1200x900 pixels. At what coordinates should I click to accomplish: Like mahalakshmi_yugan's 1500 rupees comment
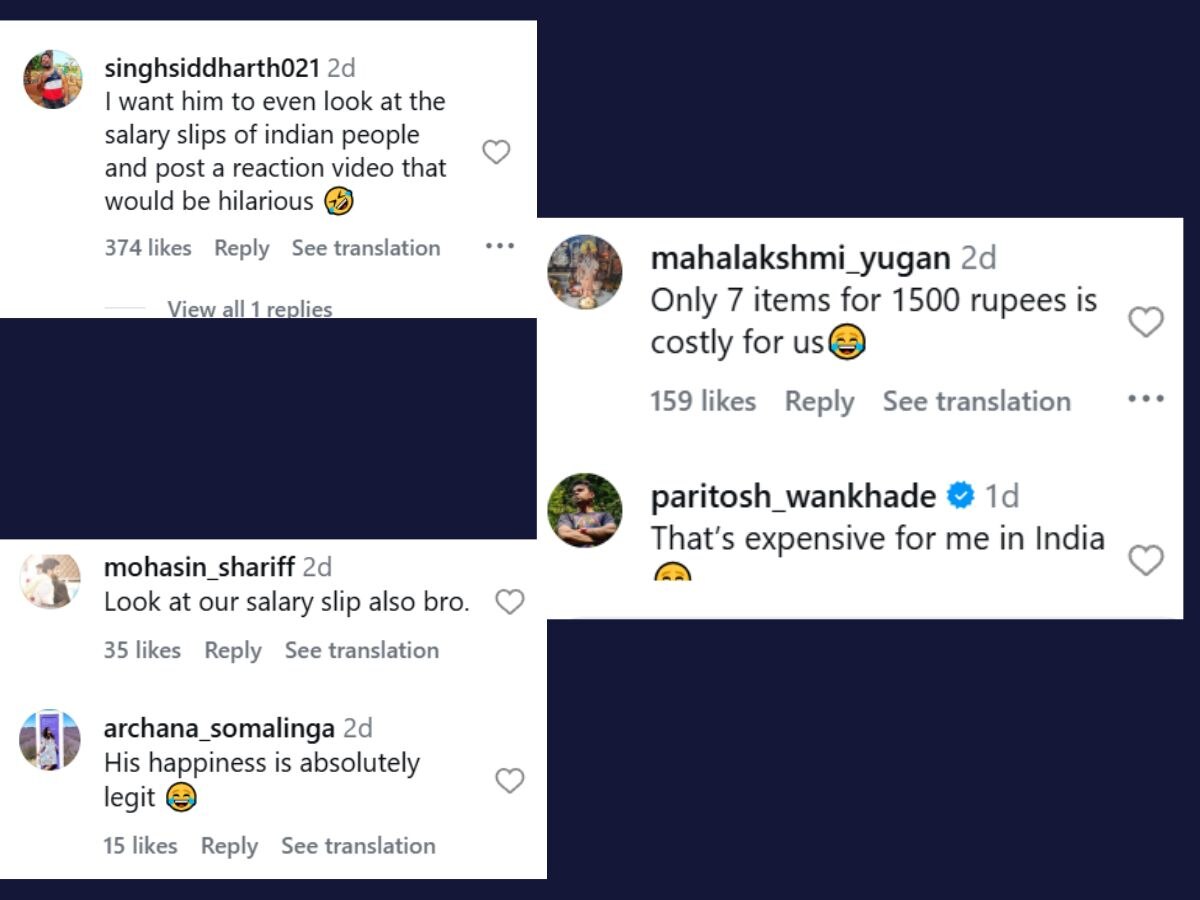[1145, 322]
